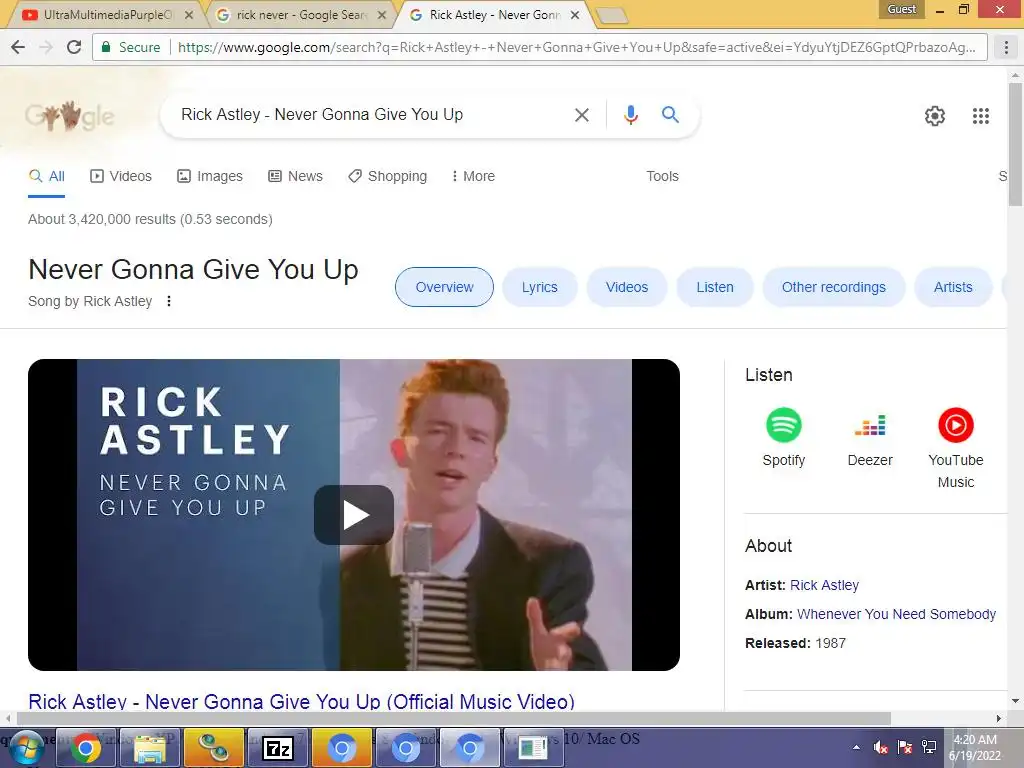Open search Tools
Viewport: 1024px width, 768px height.
point(662,176)
